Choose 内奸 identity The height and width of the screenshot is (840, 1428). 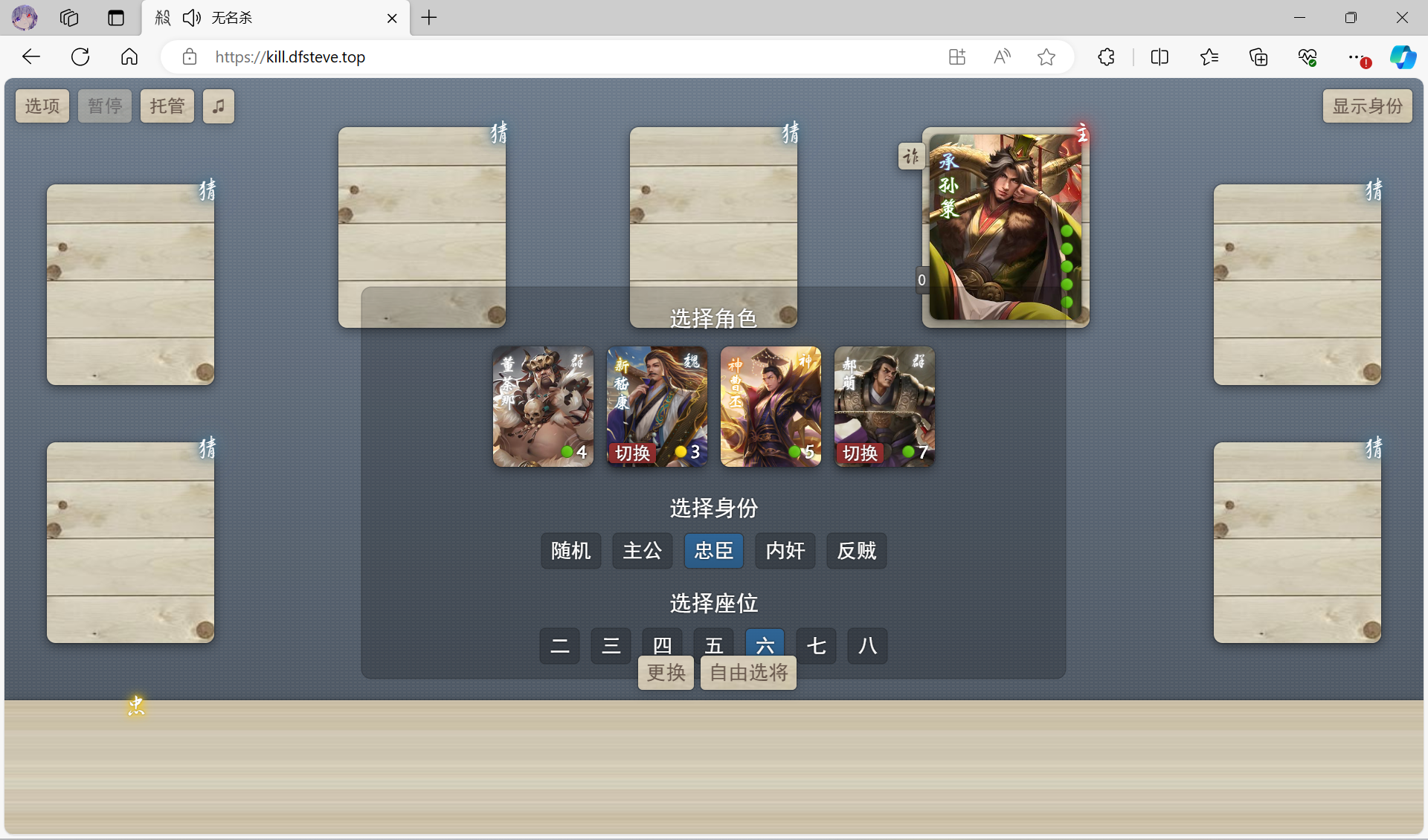785,551
